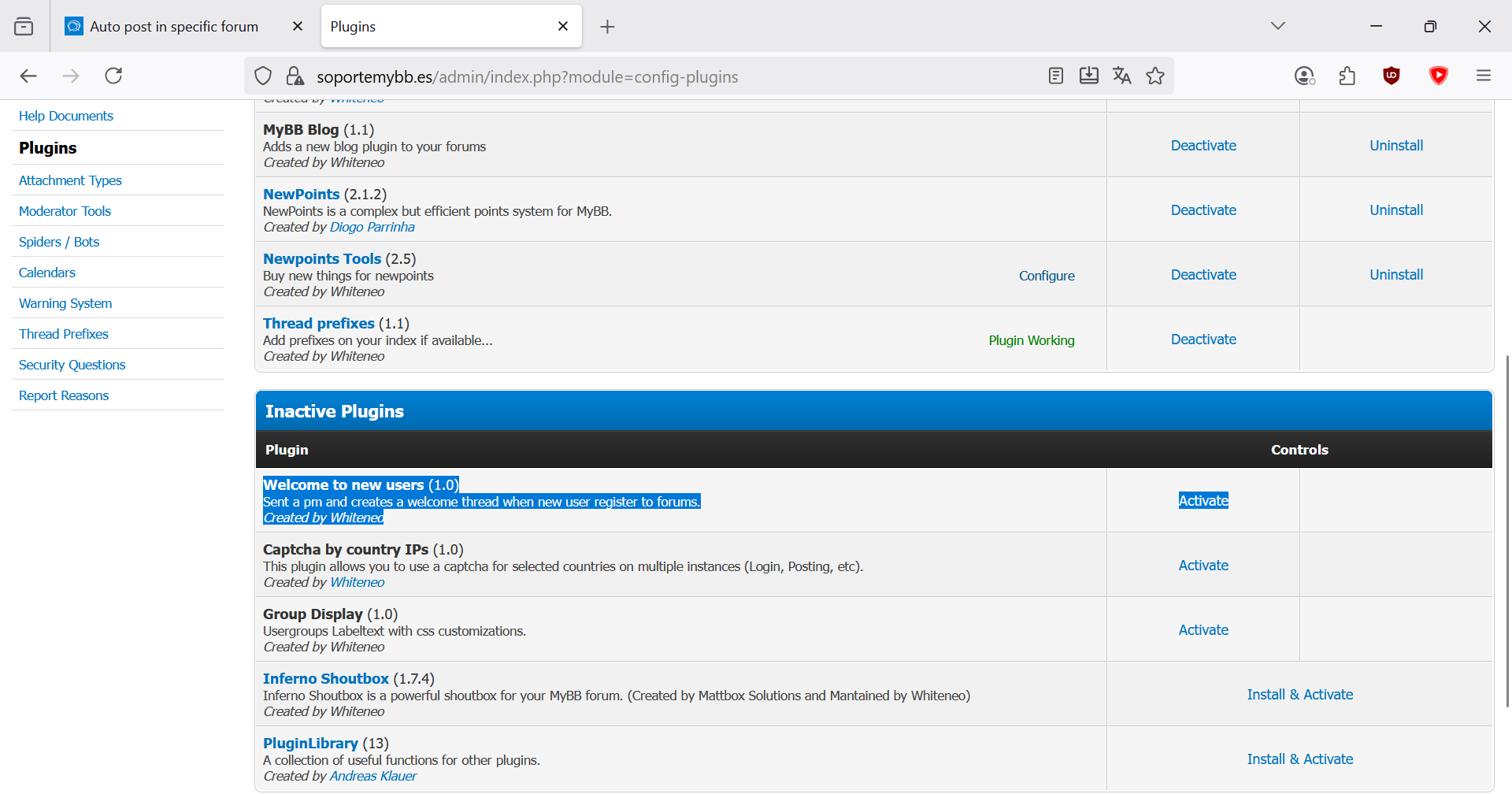Deactivate the MyBB Blog plugin
The height and width of the screenshot is (794, 1512).
[1203, 146]
